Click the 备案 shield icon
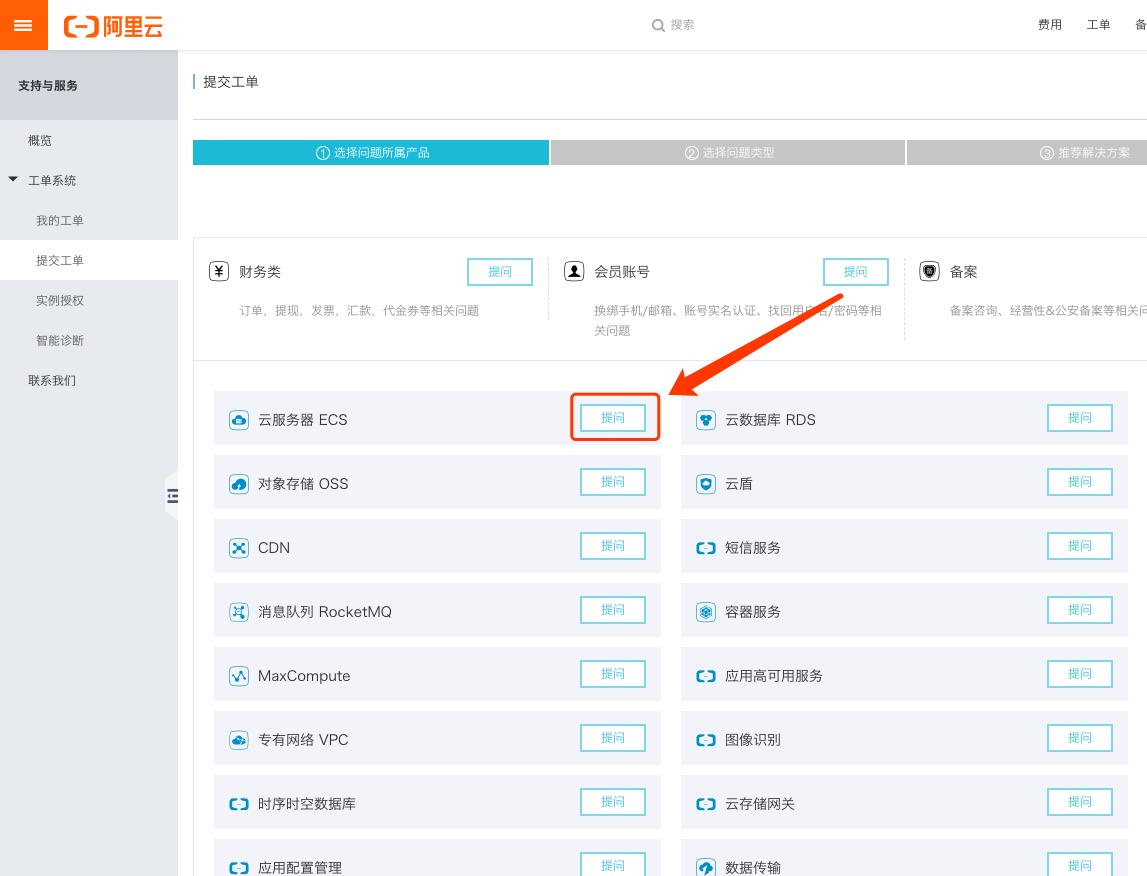1147x876 pixels. pyautogui.click(x=929, y=271)
